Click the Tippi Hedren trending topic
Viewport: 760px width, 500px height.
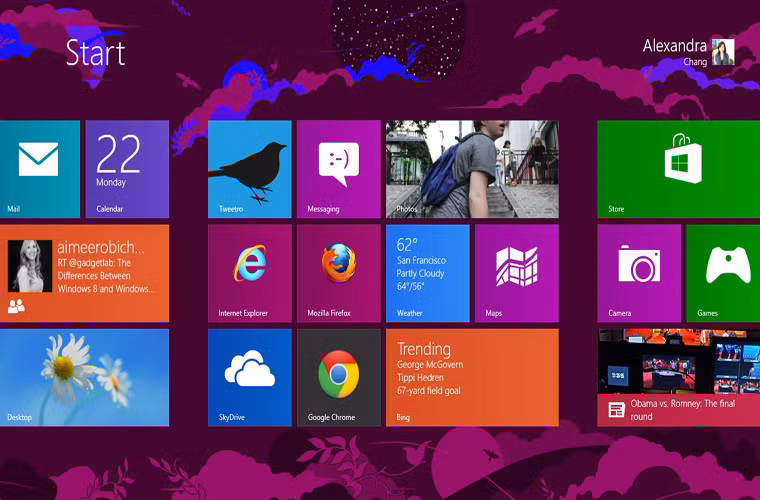click(420, 378)
